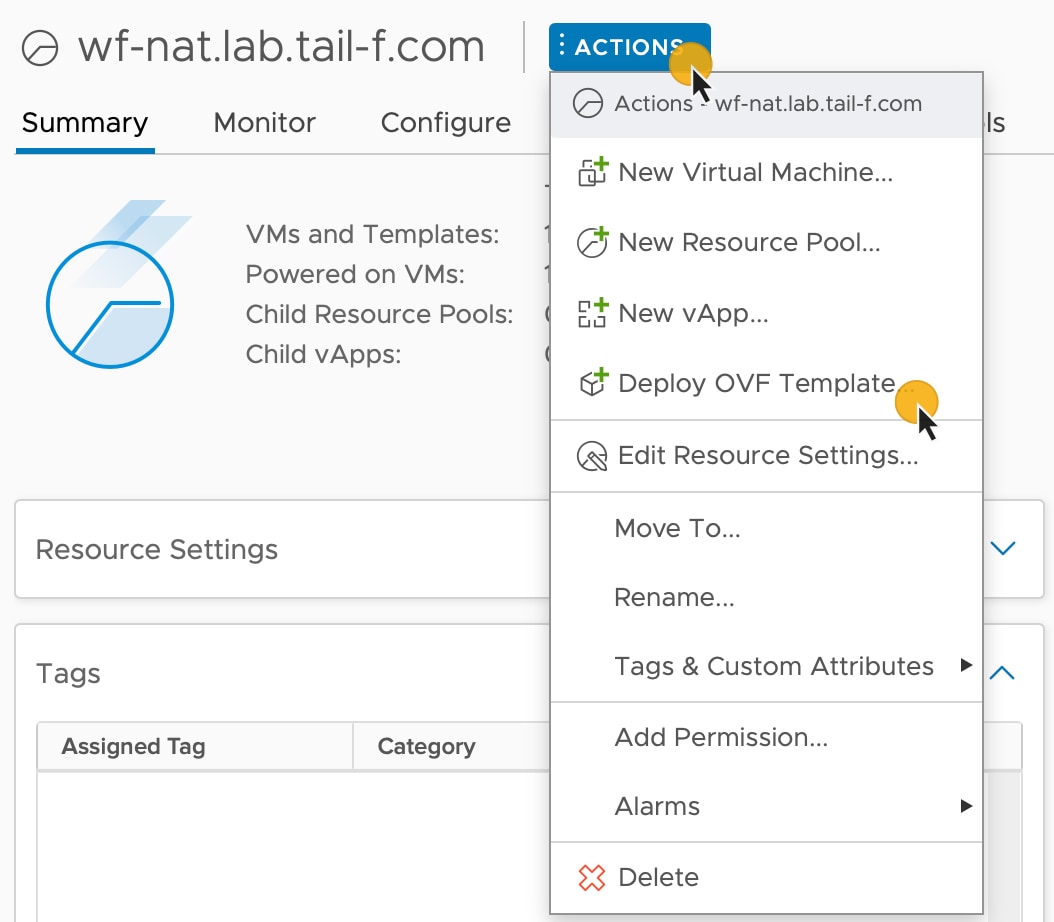Select the Summary tab
The image size is (1054, 922).
[x=85, y=123]
